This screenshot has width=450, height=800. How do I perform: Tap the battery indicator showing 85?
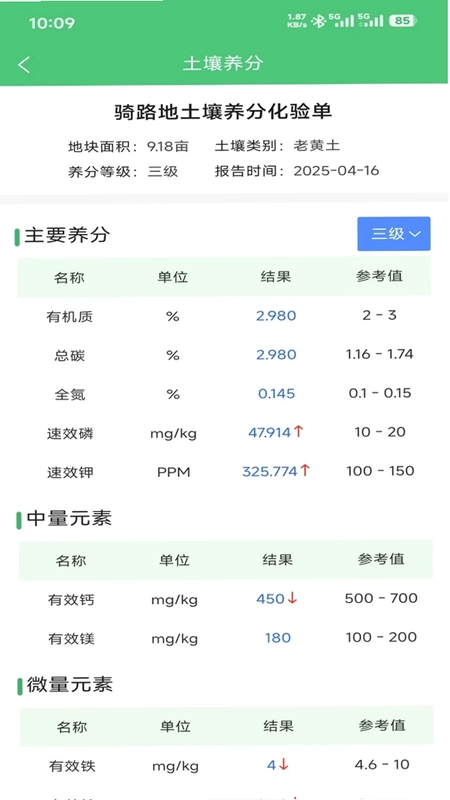(x=403, y=21)
